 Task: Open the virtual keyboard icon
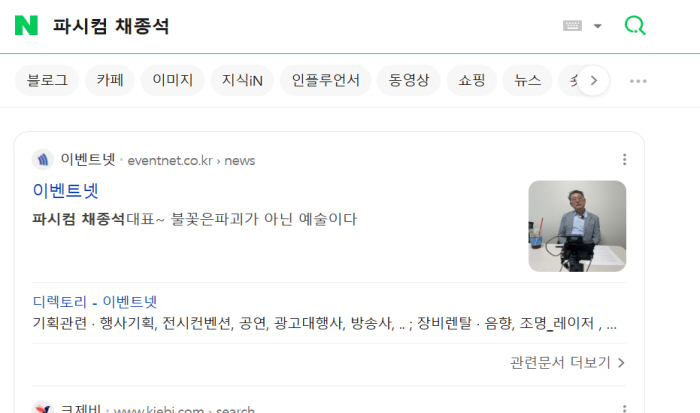572,26
